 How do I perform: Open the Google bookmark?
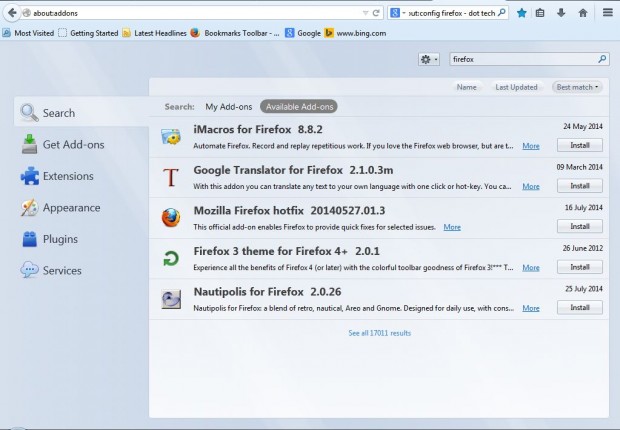point(303,33)
